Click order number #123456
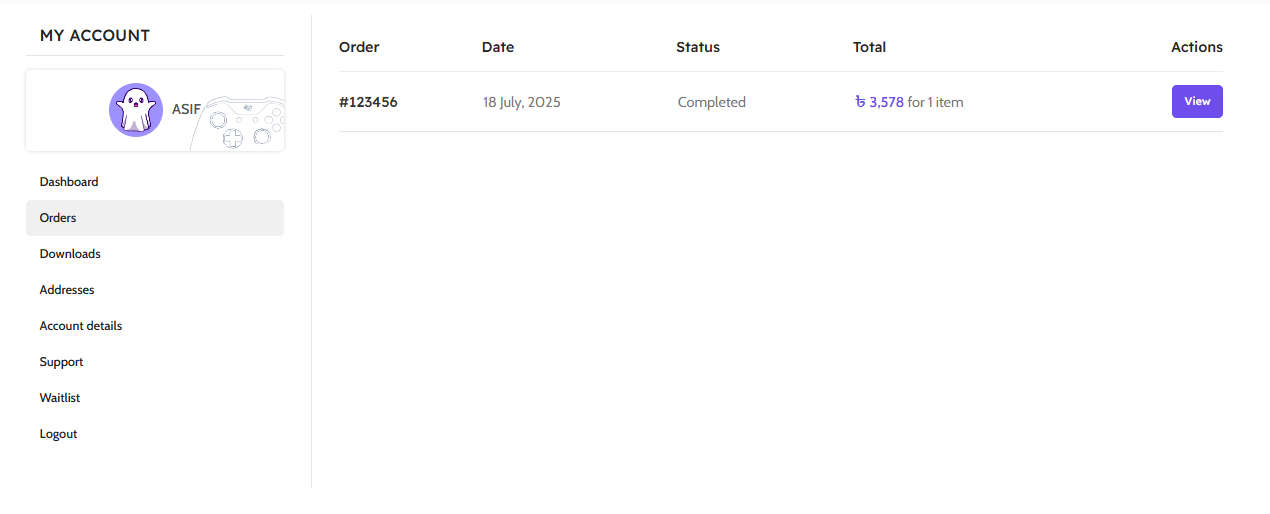The image size is (1270, 514). (x=368, y=102)
